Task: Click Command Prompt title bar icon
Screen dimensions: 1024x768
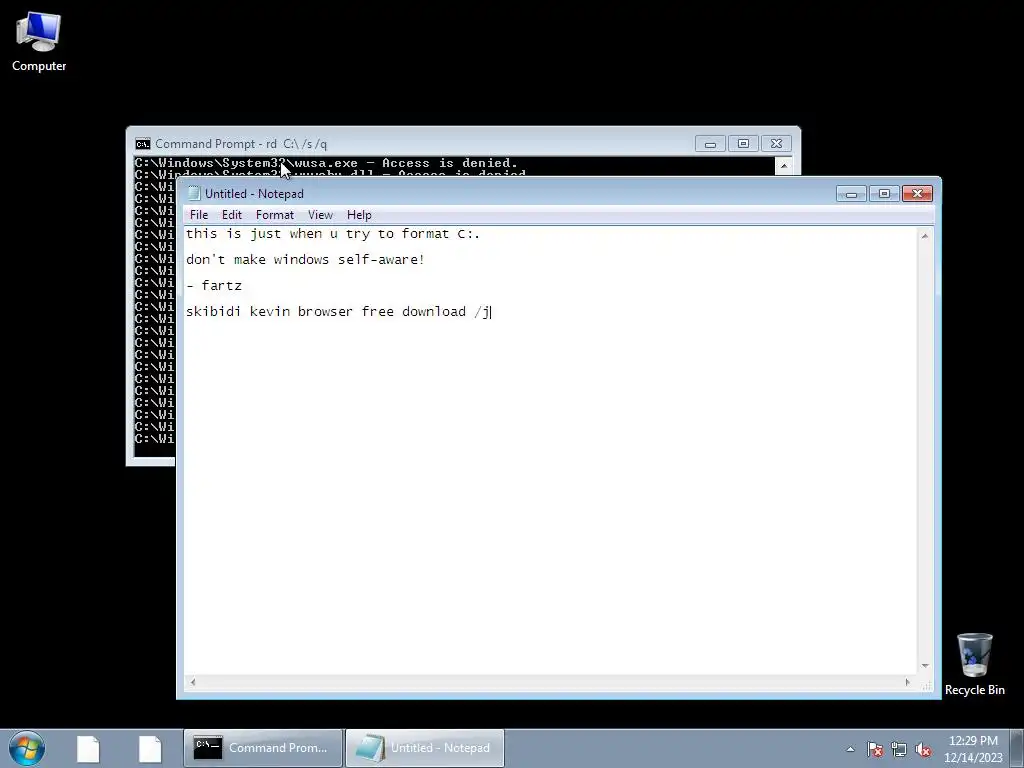Action: pyautogui.click(x=142, y=144)
